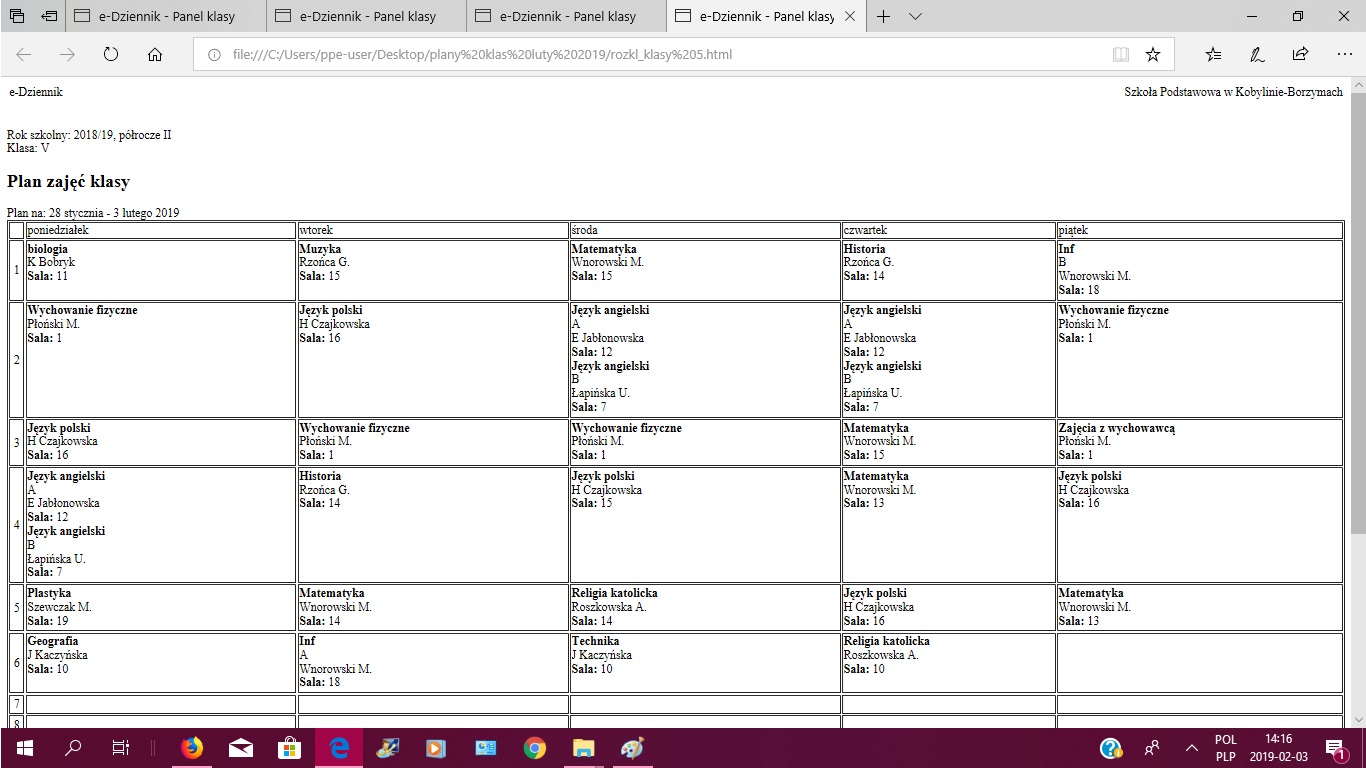Open the Action Center notifications

(1333, 748)
